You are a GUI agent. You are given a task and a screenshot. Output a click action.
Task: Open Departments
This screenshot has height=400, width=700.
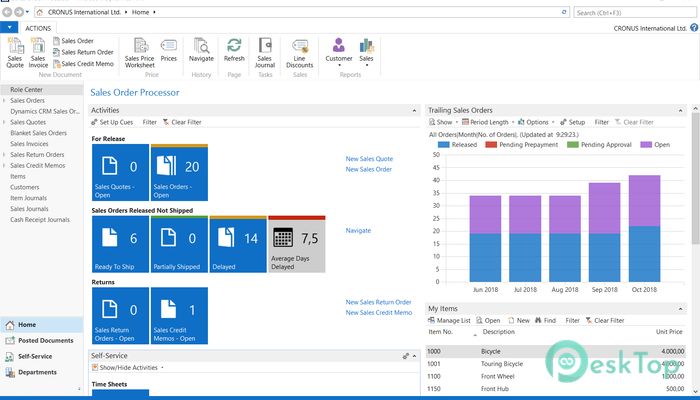click(x=42, y=372)
